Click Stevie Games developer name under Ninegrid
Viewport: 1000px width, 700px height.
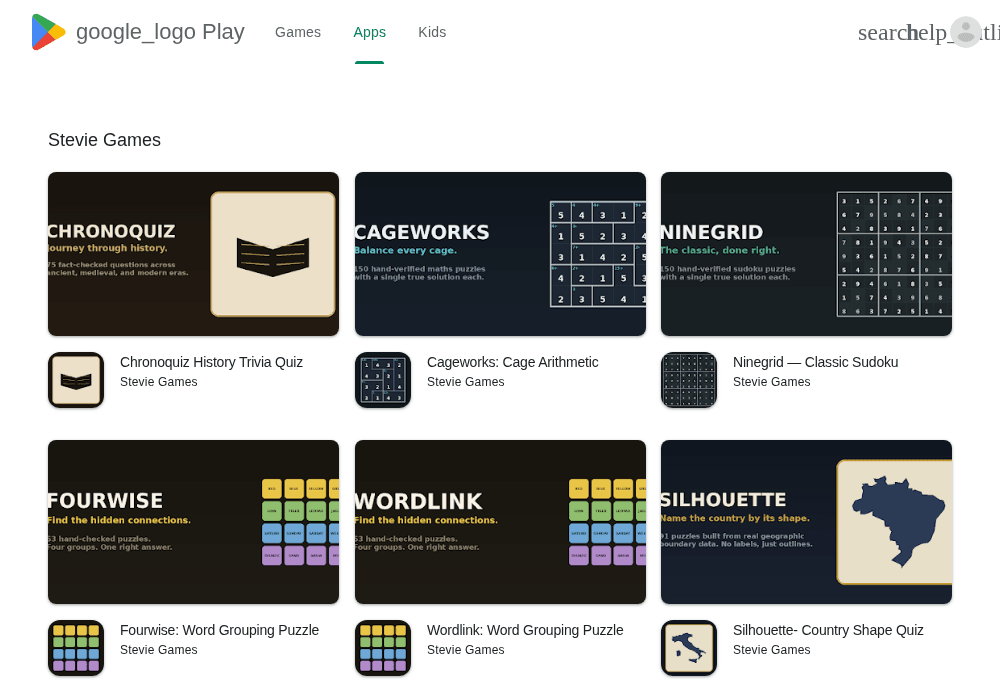tap(772, 382)
